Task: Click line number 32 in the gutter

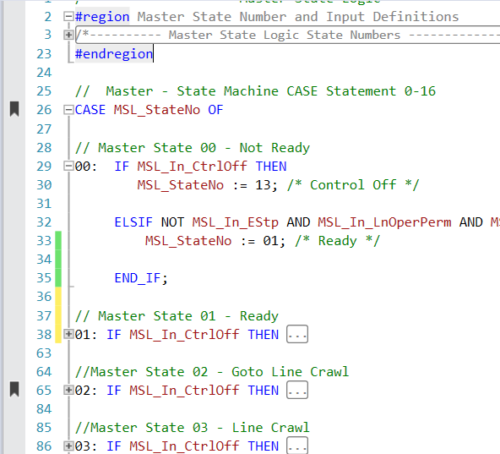Action: (44, 222)
